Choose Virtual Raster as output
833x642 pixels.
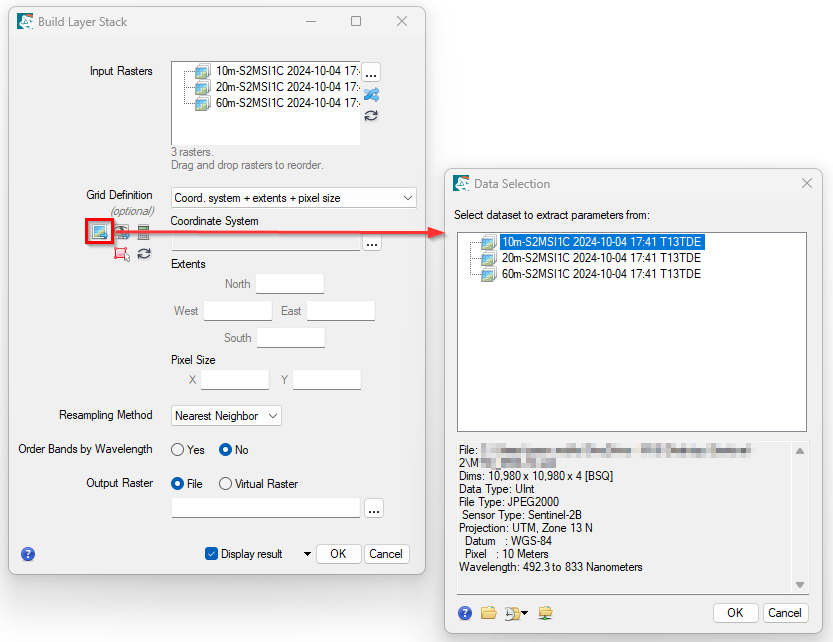[226, 484]
